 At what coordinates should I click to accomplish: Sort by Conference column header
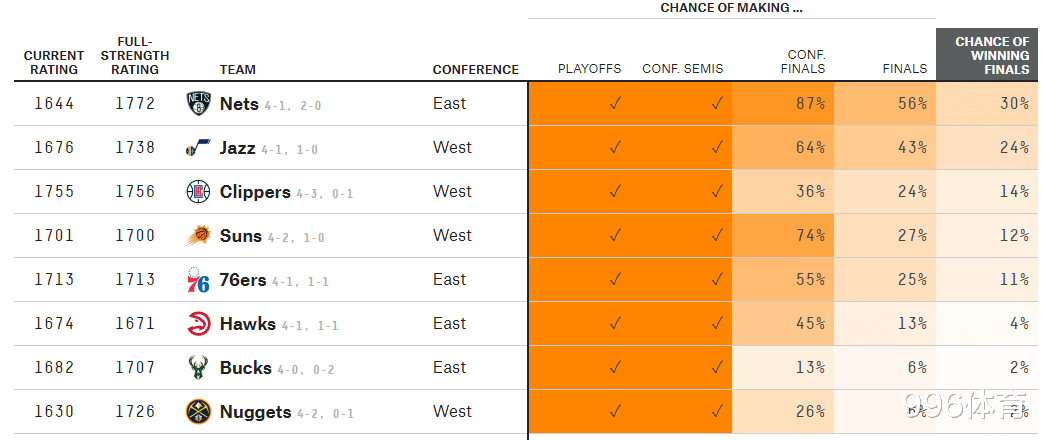coord(476,70)
